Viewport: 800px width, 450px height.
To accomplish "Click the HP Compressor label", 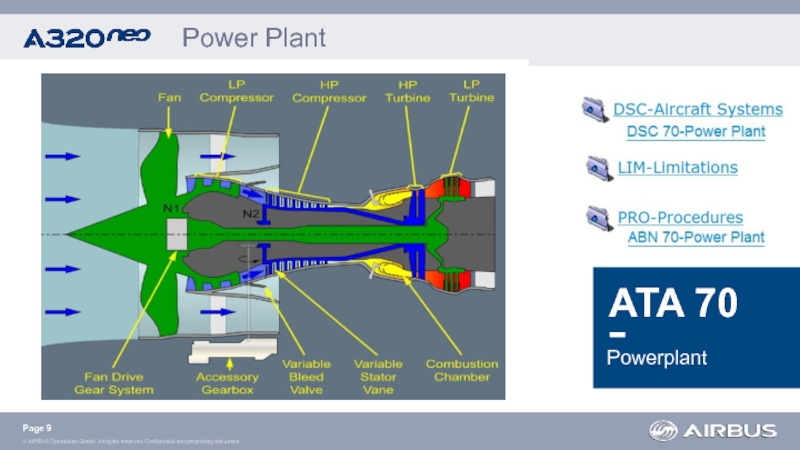I will [326, 90].
